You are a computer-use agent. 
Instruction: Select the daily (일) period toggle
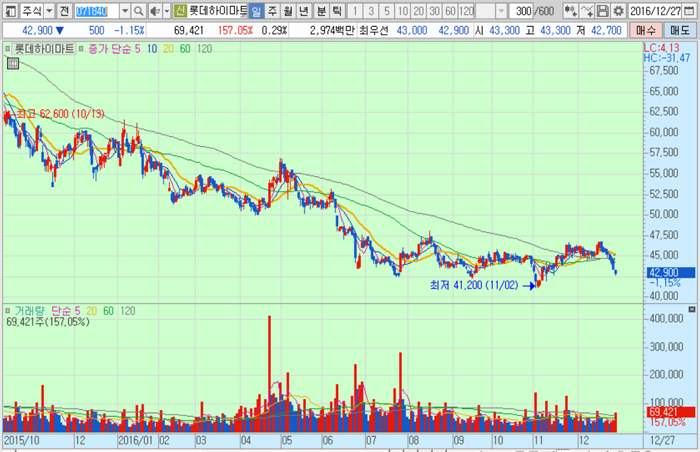pos(257,10)
